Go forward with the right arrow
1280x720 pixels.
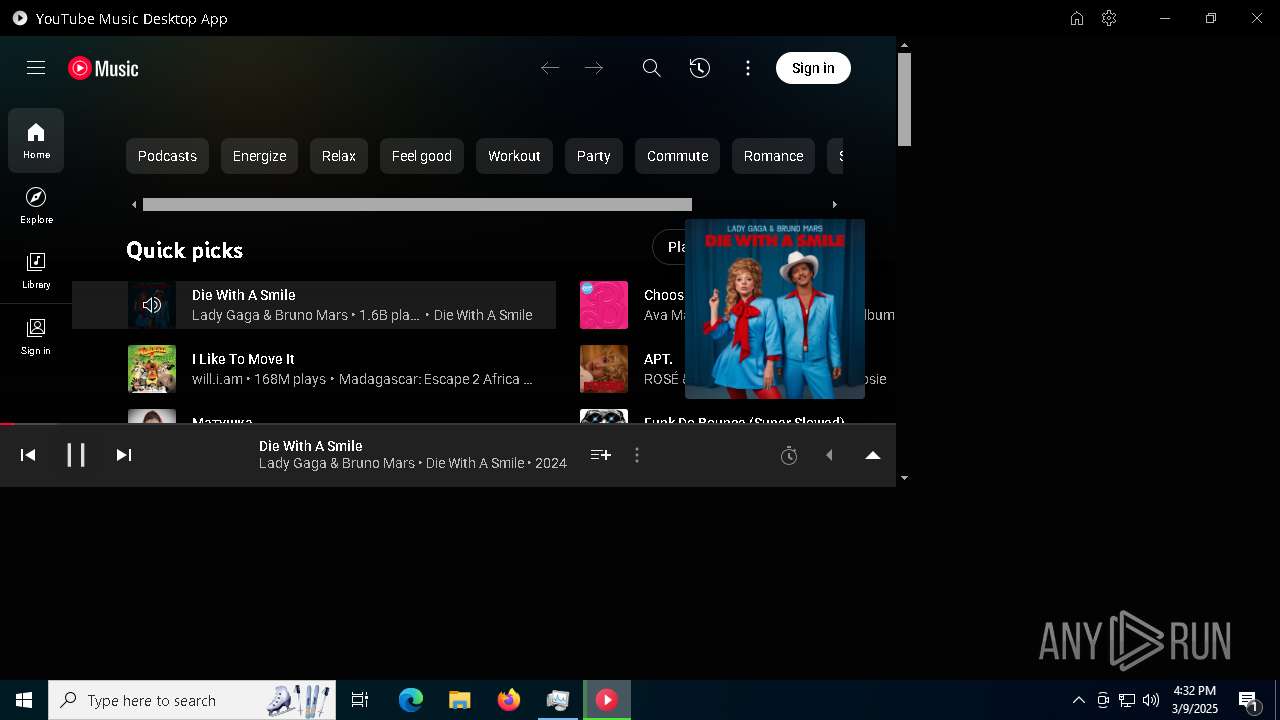click(x=594, y=68)
